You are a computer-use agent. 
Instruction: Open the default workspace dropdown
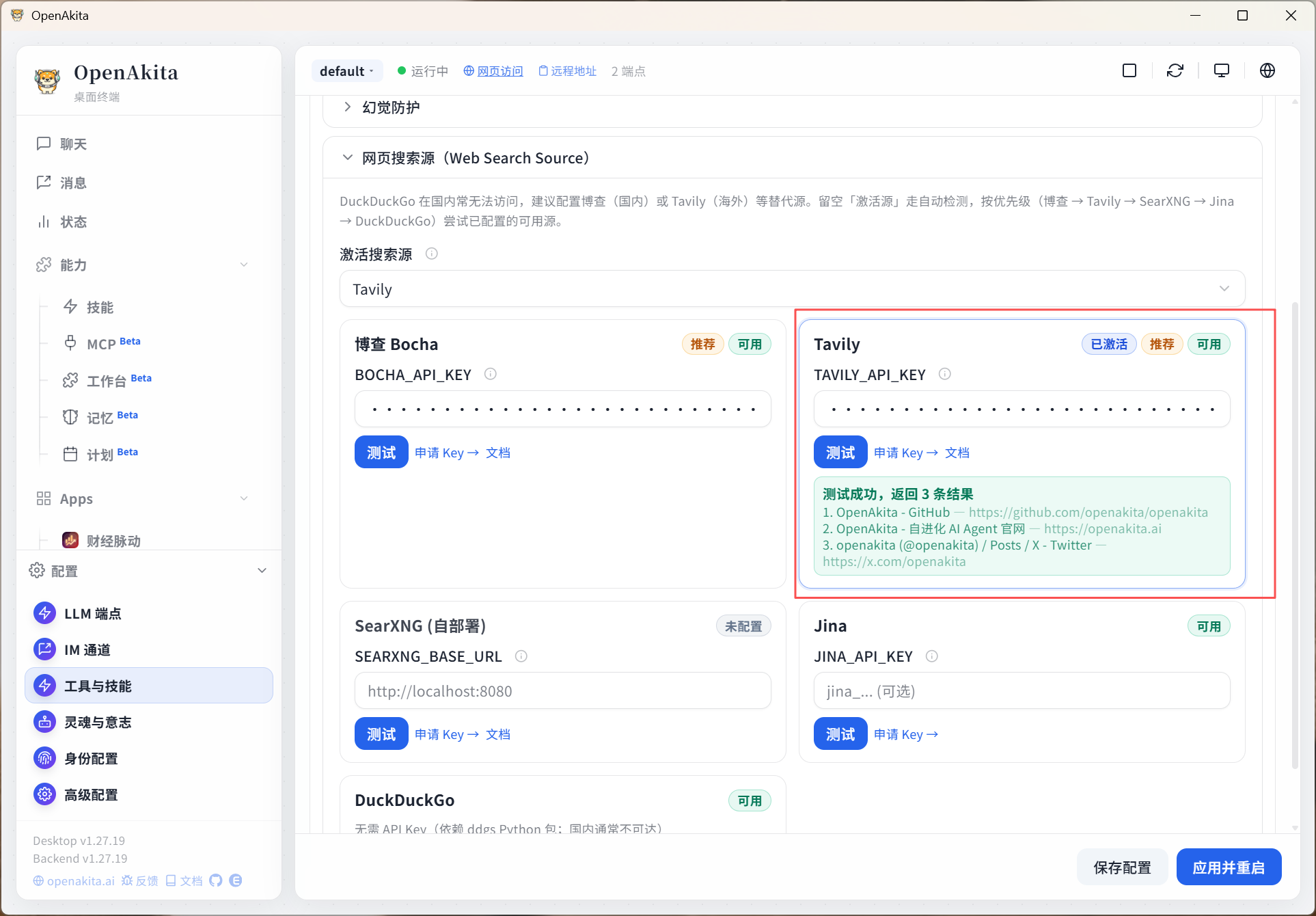347,71
